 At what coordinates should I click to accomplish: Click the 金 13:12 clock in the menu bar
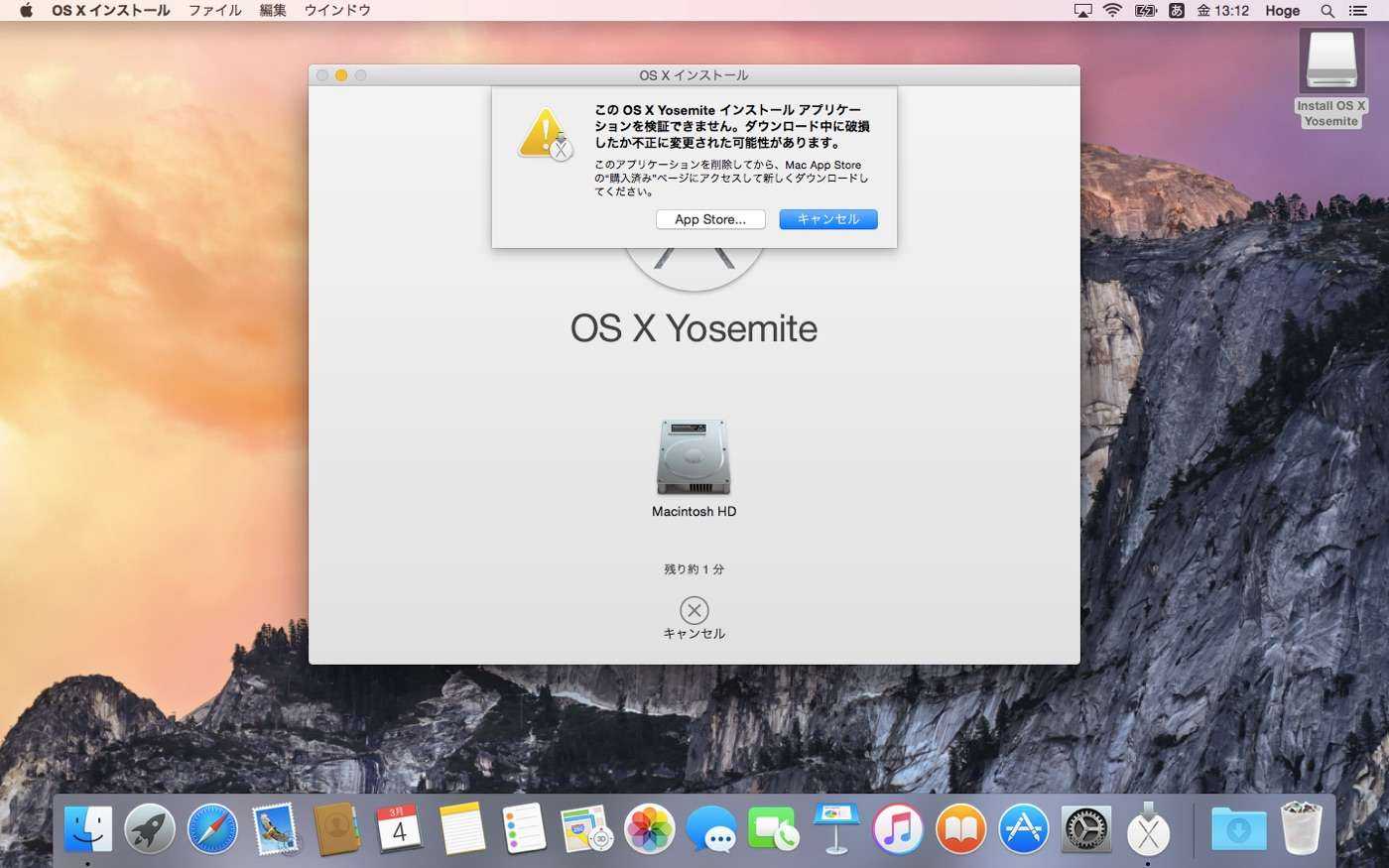1222,11
